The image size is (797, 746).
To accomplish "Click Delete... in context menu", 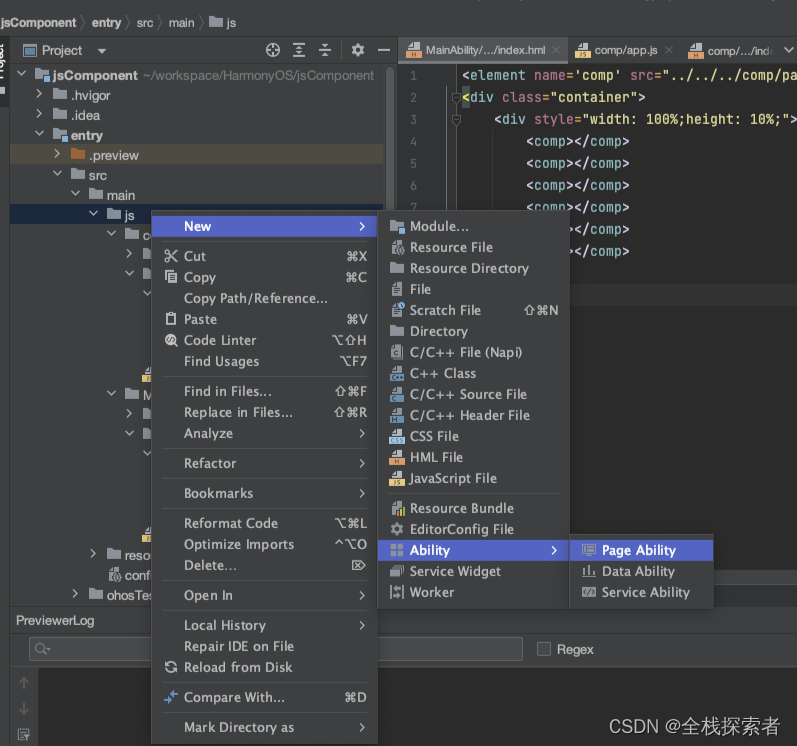I will point(265,566).
